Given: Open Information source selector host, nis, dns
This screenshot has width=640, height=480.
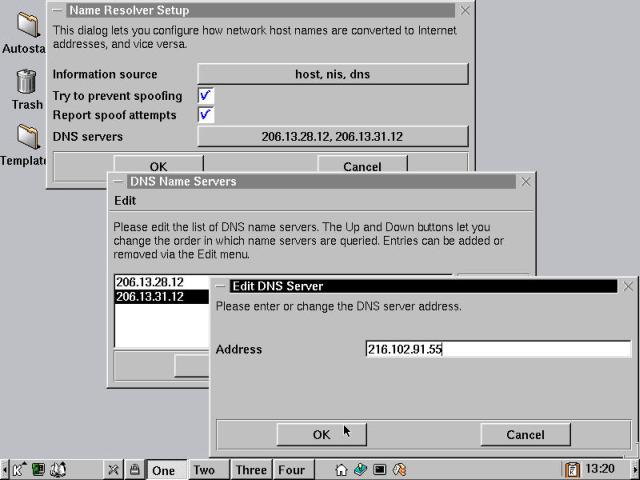Looking at the screenshot, I should pyautogui.click(x=332, y=74).
